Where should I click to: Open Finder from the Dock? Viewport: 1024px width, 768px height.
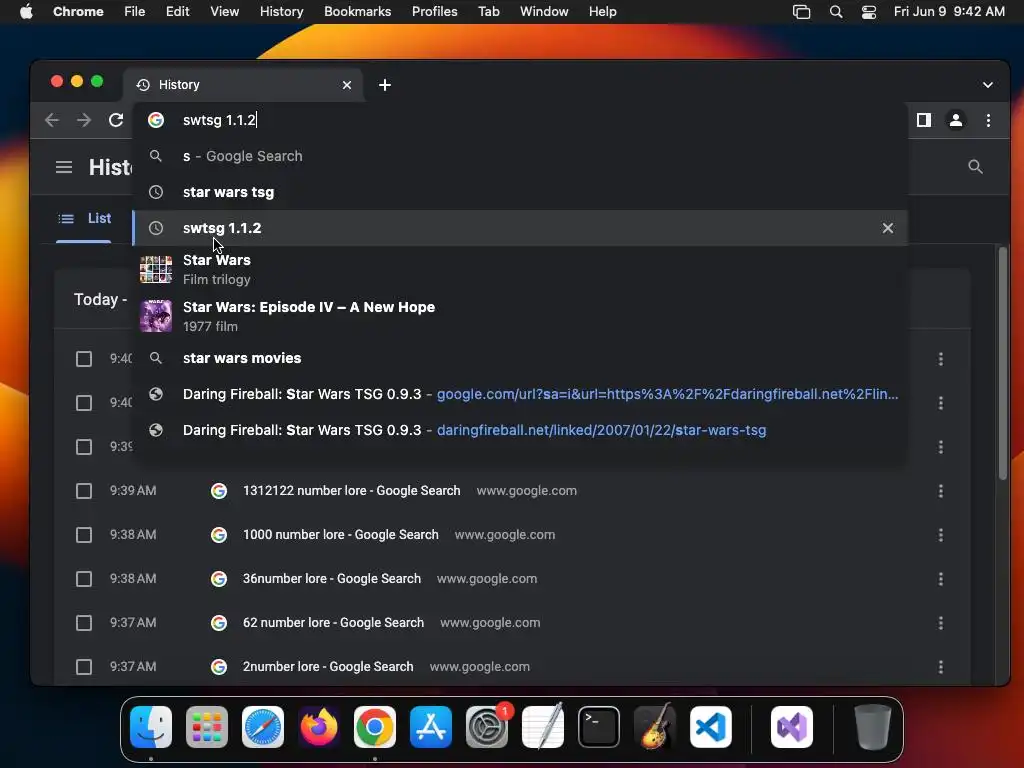coord(151,727)
